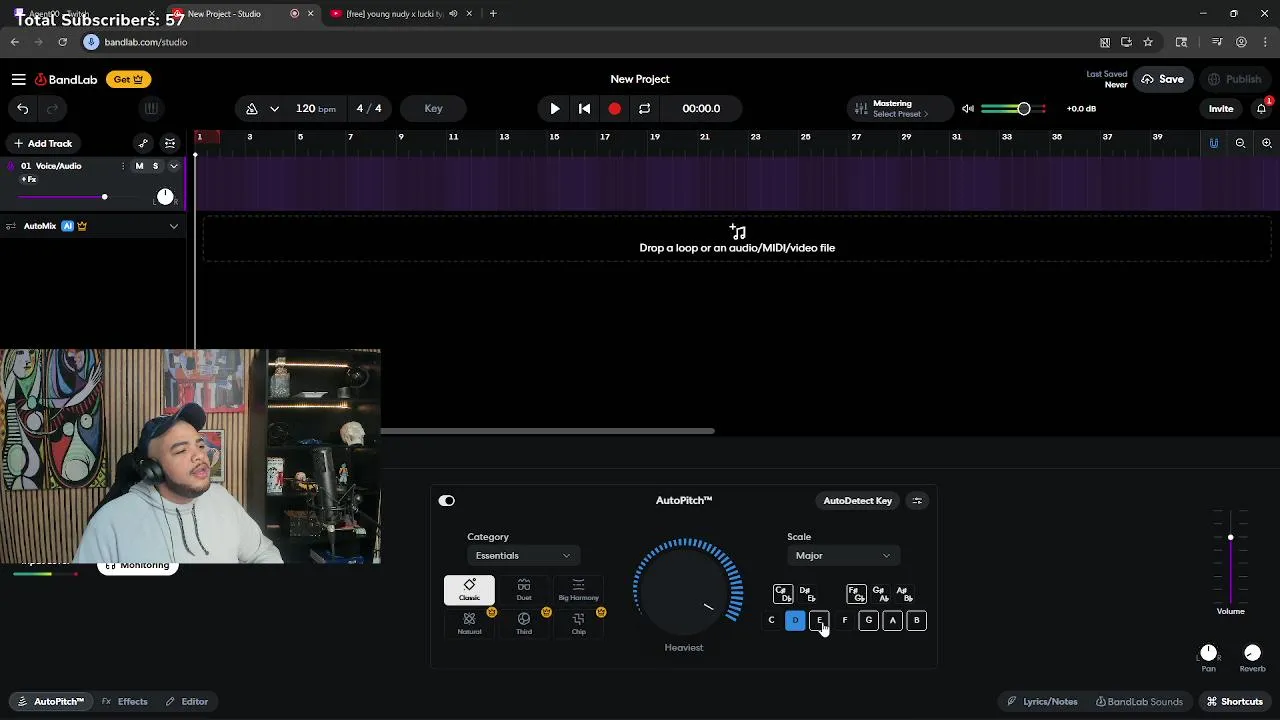Image resolution: width=1280 pixels, height=720 pixels.
Task: Toggle AutoPitch power switch
Action: [446, 500]
